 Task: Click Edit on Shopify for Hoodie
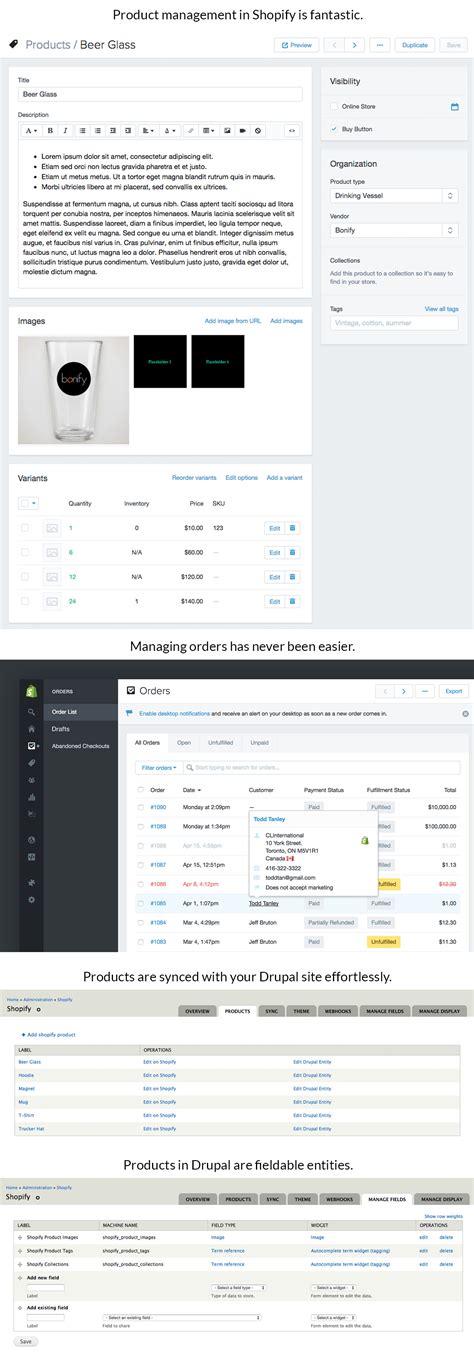click(159, 1078)
